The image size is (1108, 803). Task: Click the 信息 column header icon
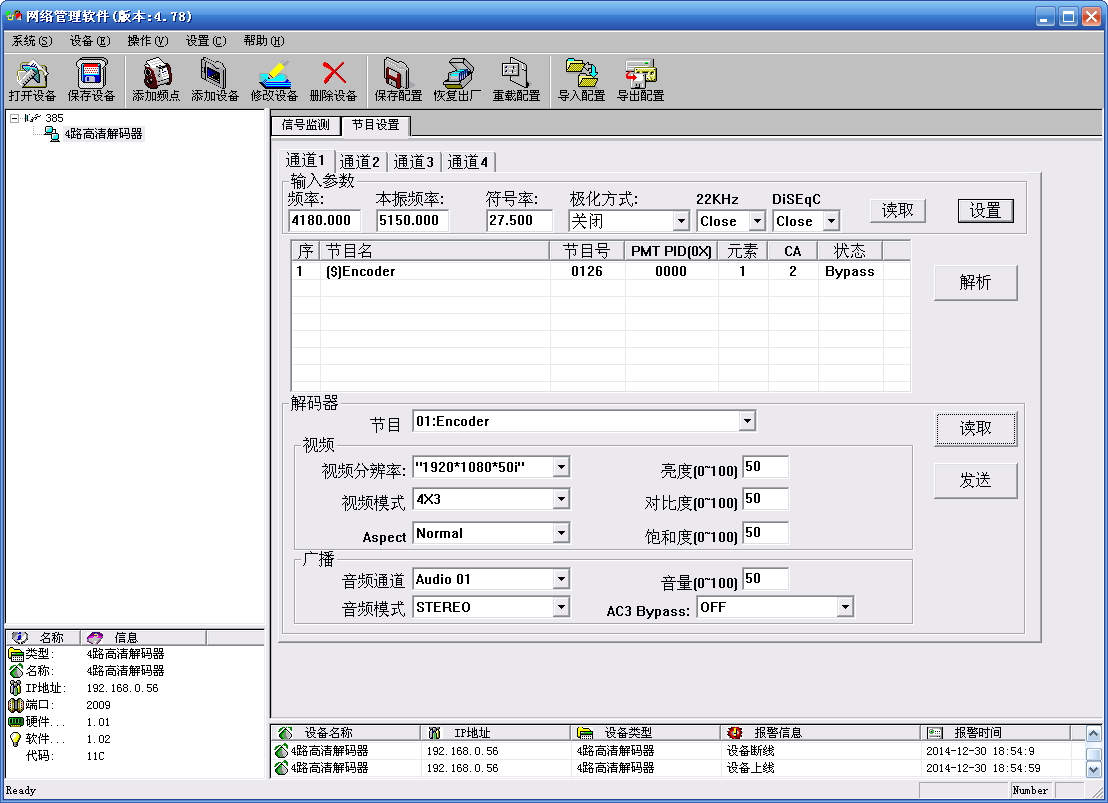click(95, 638)
